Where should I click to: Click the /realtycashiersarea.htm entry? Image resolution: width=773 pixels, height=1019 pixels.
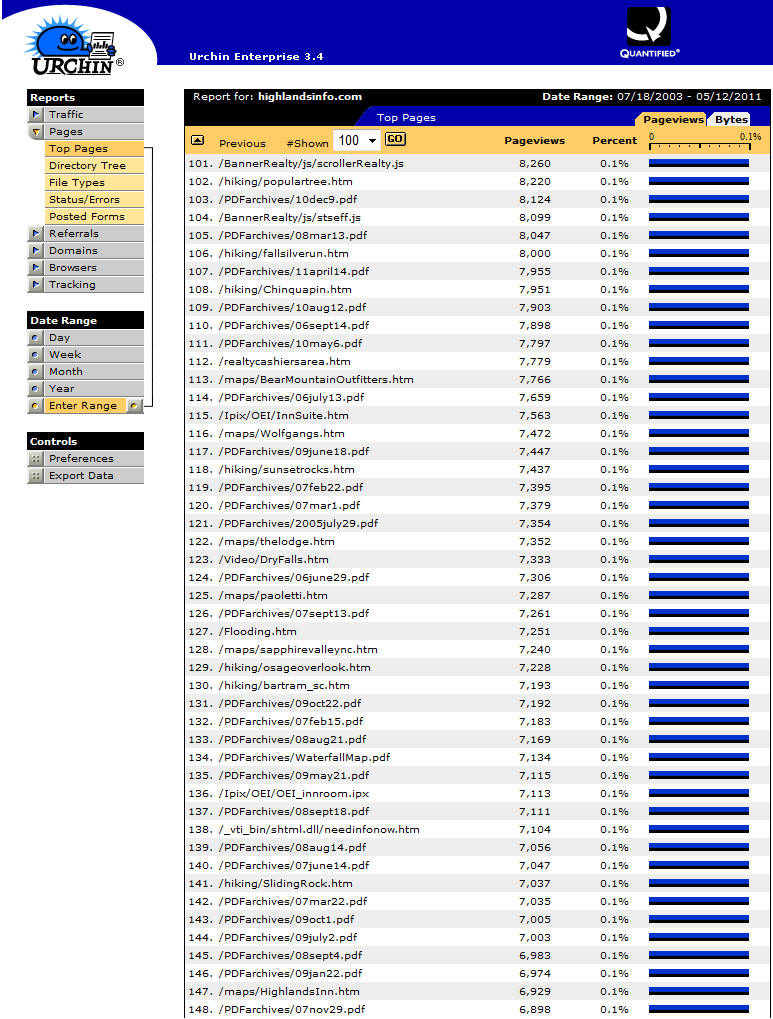point(284,361)
